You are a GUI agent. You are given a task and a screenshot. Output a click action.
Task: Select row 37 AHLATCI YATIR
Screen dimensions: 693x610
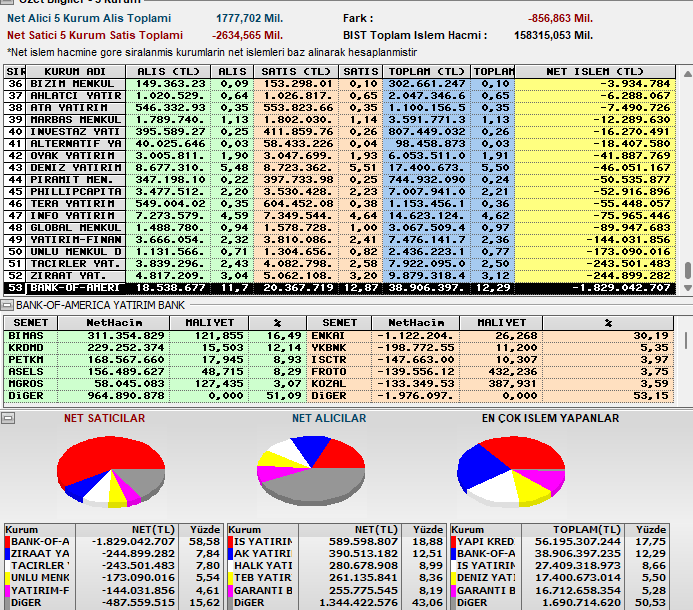coord(339,96)
